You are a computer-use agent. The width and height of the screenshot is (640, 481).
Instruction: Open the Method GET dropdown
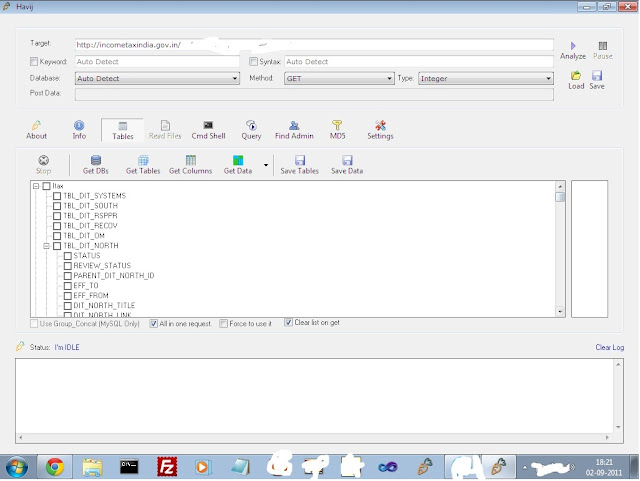tap(339, 78)
